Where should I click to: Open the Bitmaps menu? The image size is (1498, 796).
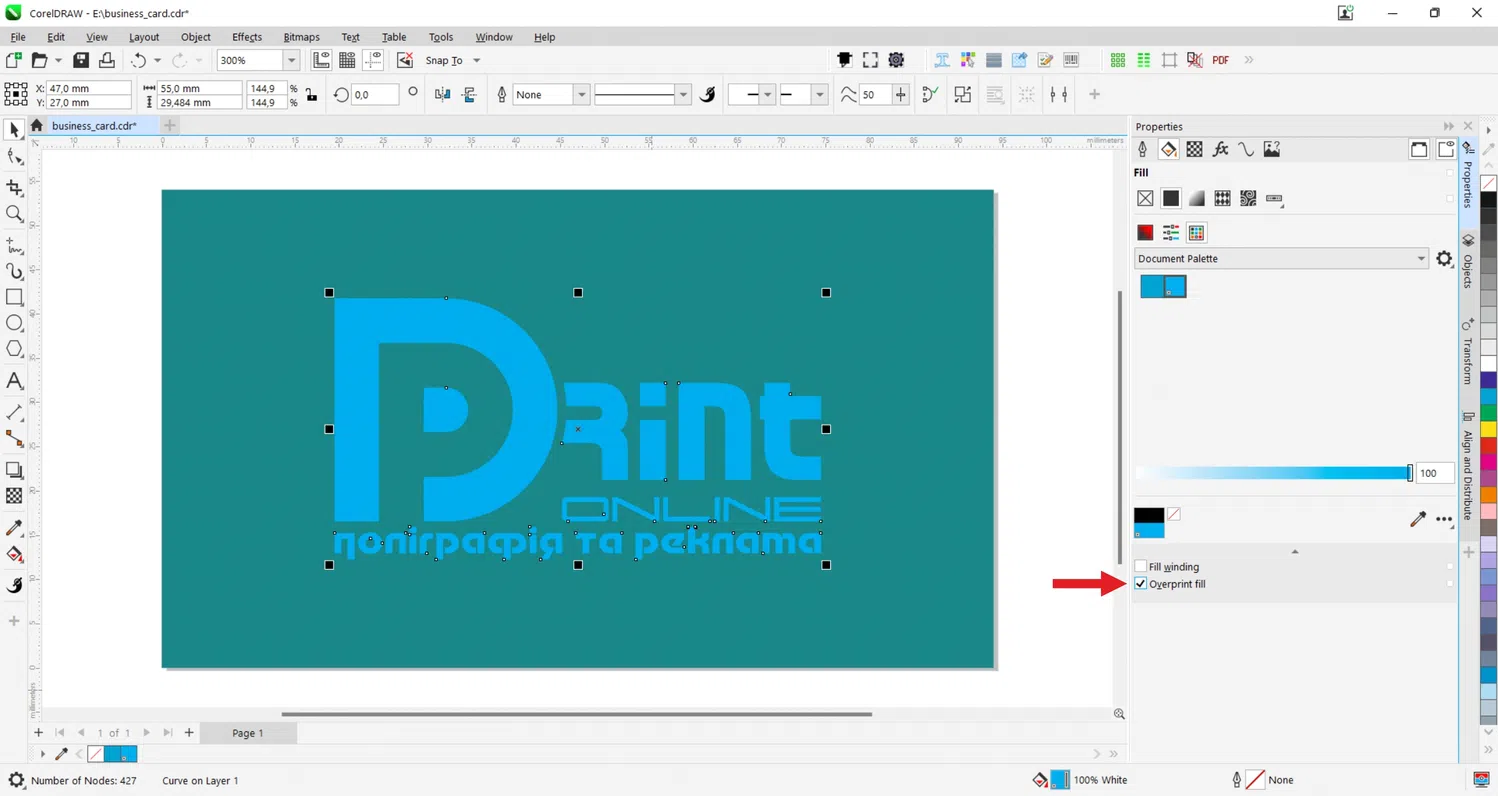coord(301,37)
